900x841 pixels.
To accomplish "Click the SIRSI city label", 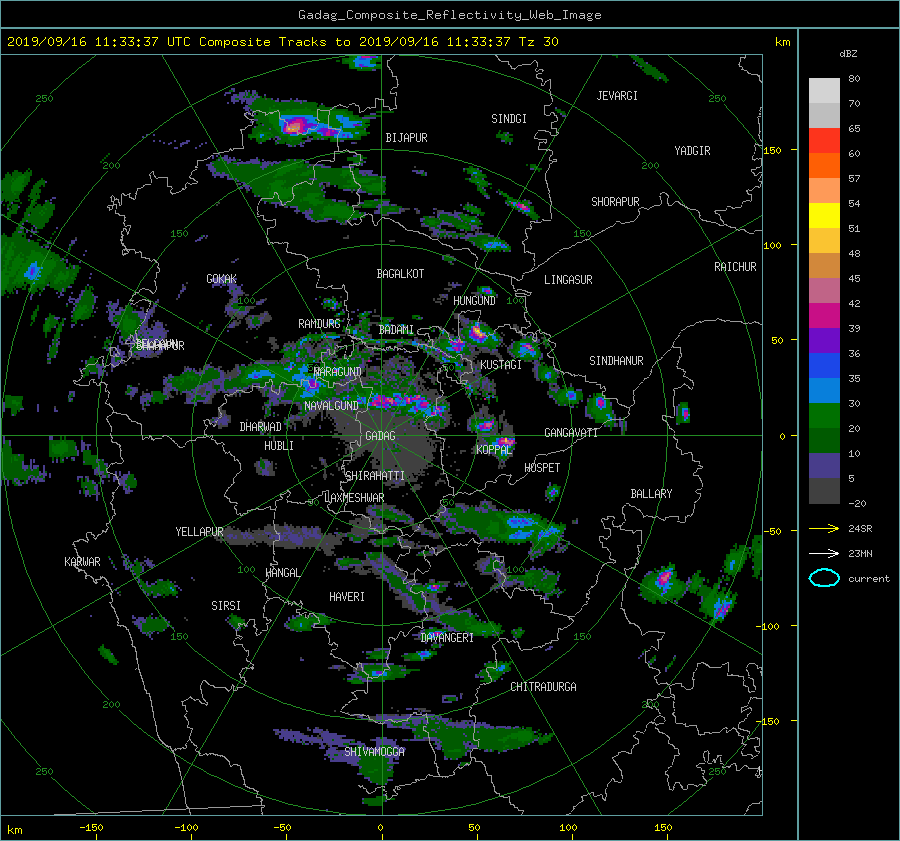I will (226, 606).
